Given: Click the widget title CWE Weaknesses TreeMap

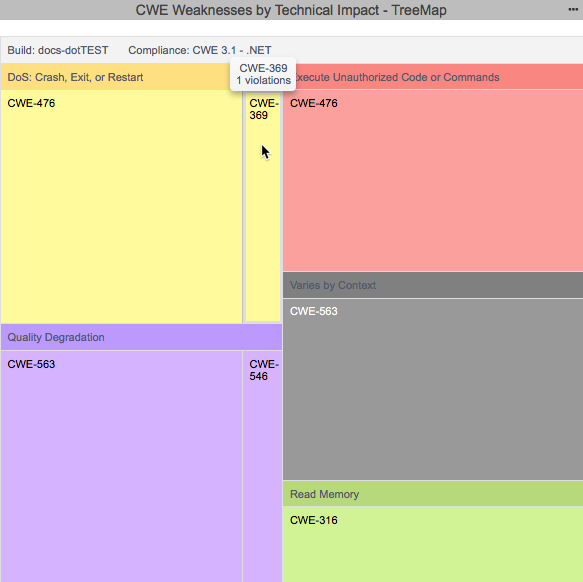Looking at the screenshot, I should coord(291,10).
